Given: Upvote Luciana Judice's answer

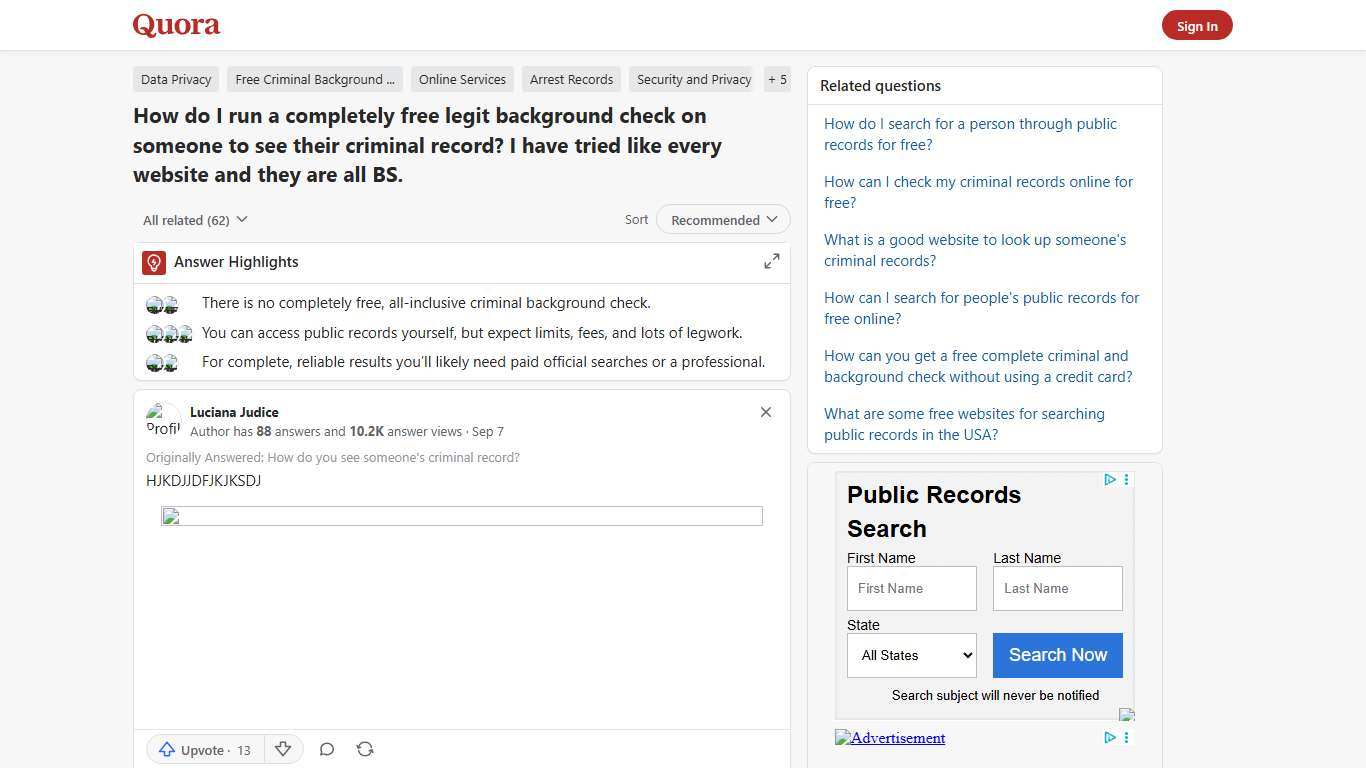Looking at the screenshot, I should pos(203,749).
